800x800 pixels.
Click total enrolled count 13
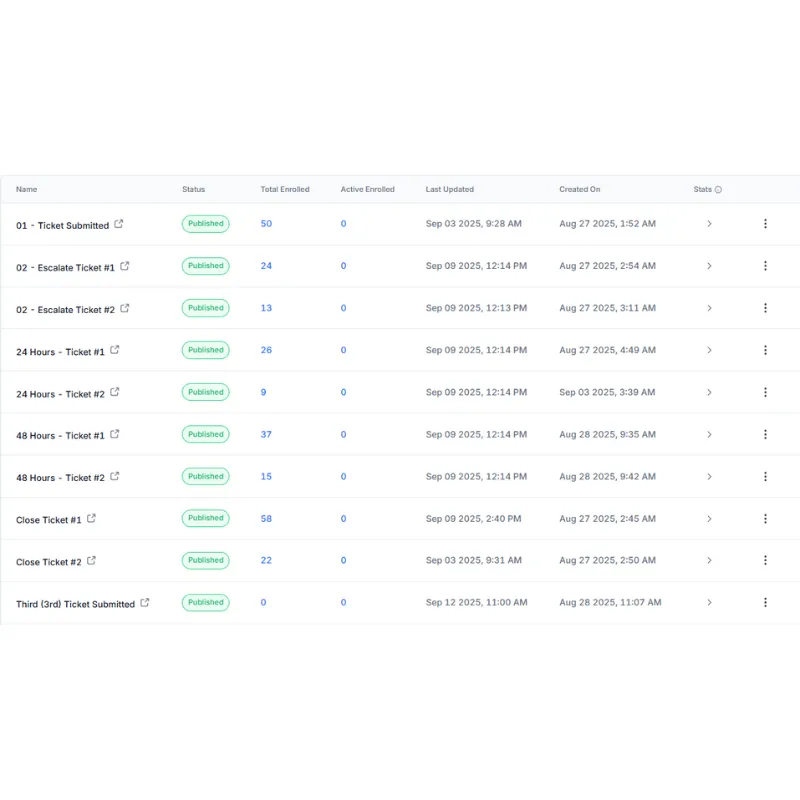point(266,308)
